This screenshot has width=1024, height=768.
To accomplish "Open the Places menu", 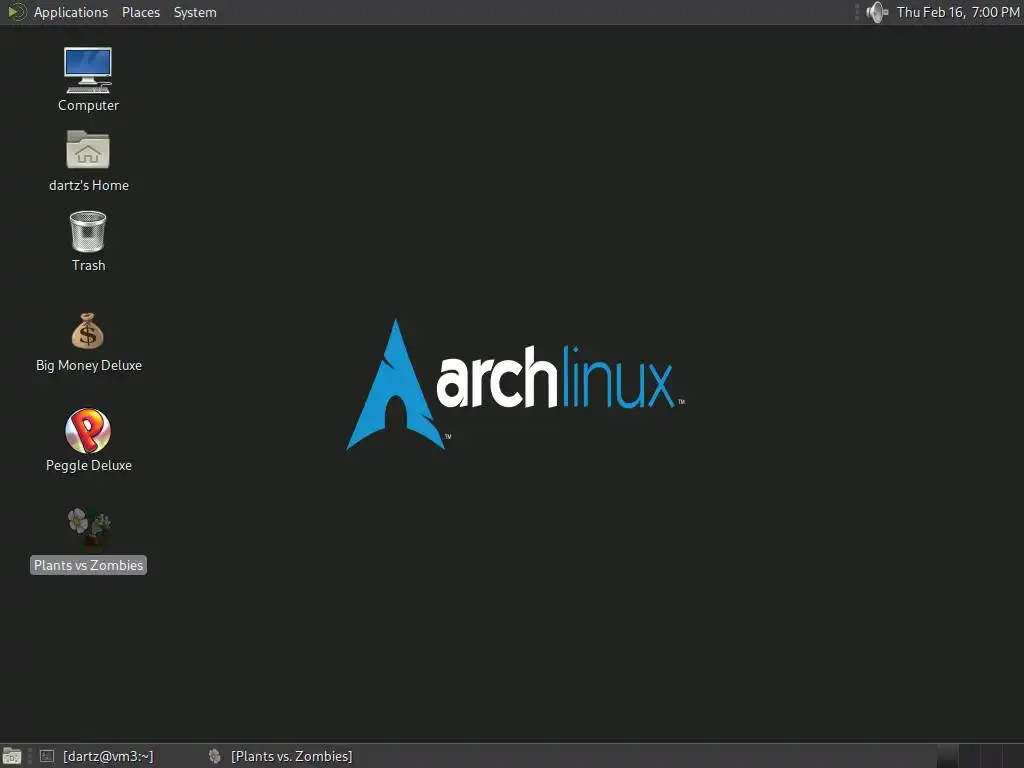I will (x=140, y=12).
